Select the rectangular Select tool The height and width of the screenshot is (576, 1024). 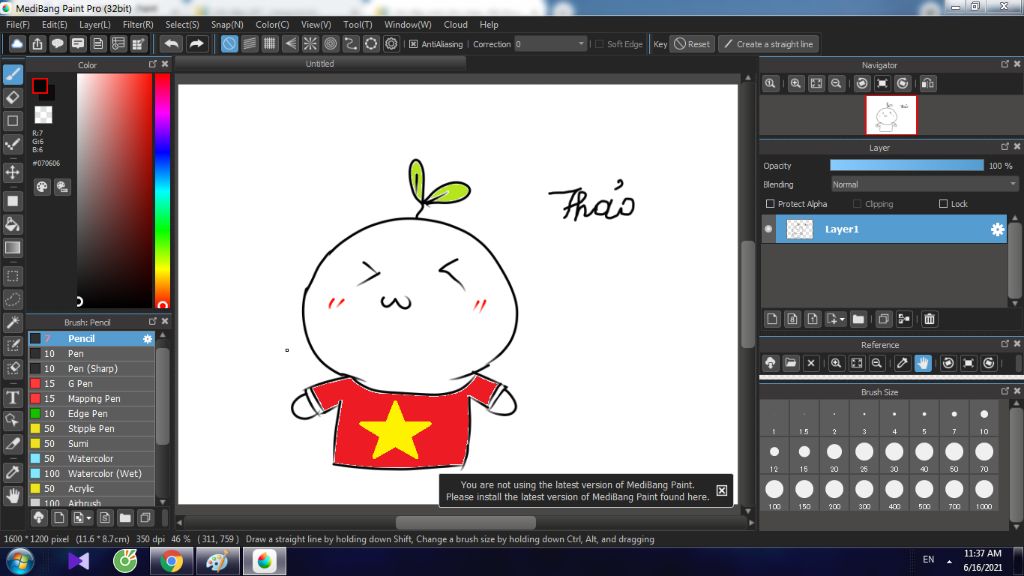point(12,276)
